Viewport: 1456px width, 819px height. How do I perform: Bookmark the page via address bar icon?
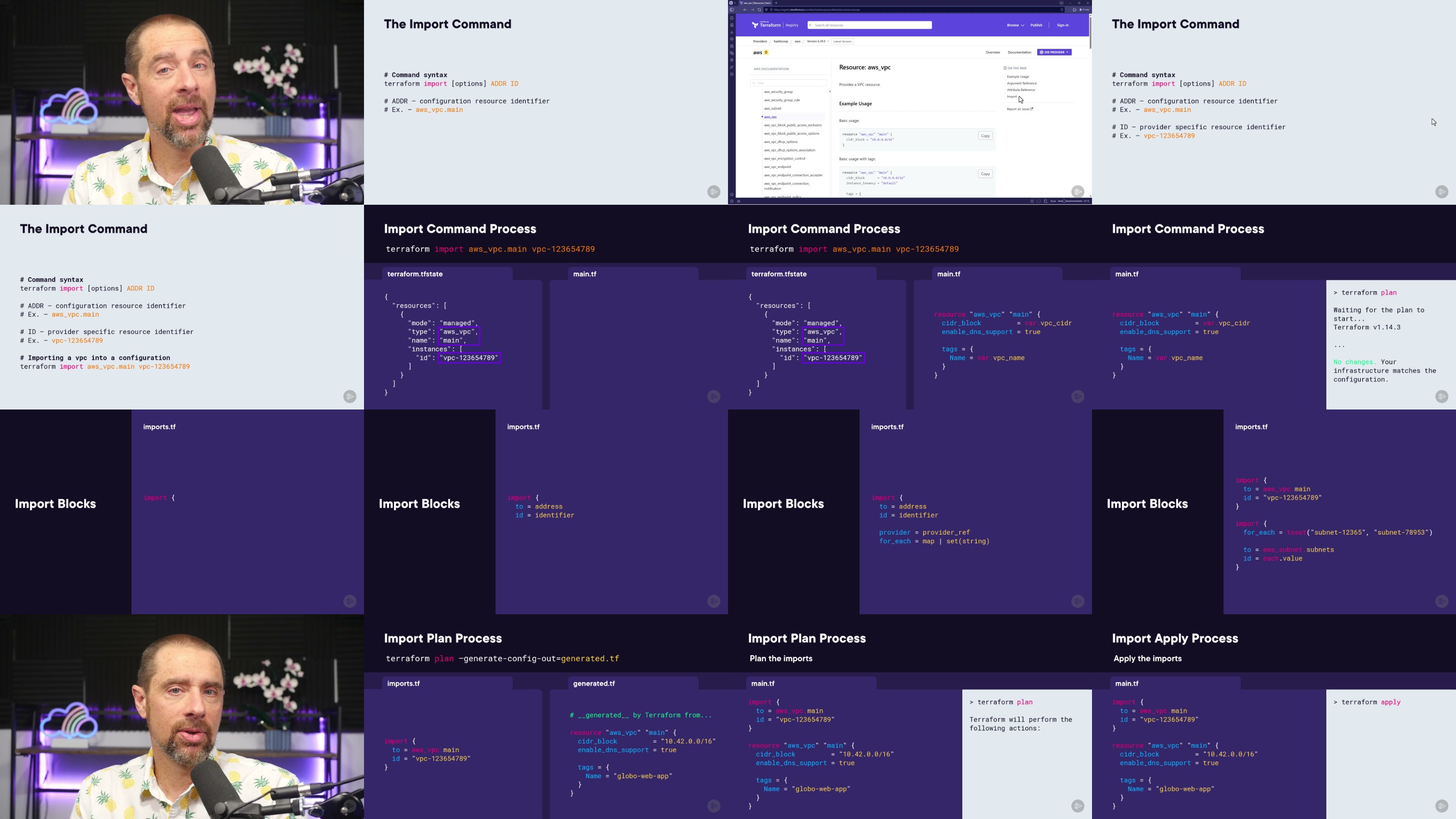[x=1062, y=10]
